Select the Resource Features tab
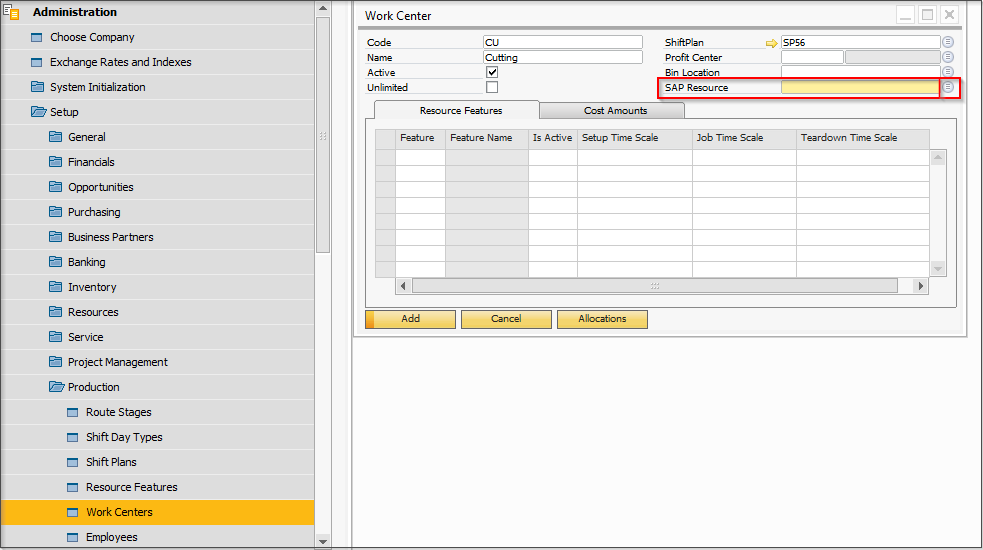 (460, 110)
